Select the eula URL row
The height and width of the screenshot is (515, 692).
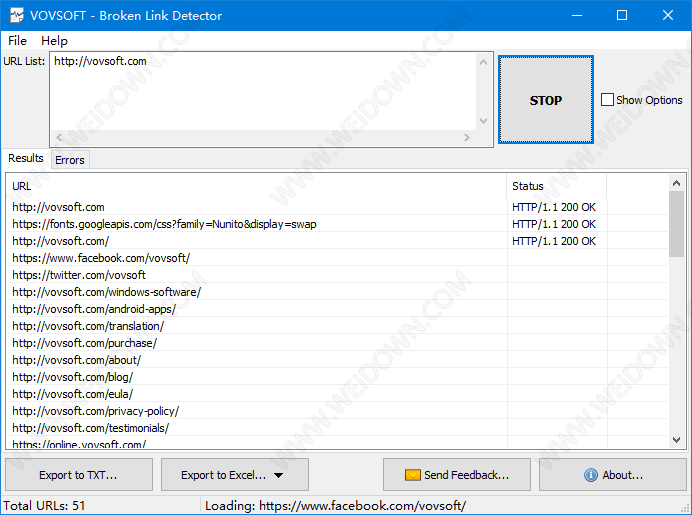337,394
